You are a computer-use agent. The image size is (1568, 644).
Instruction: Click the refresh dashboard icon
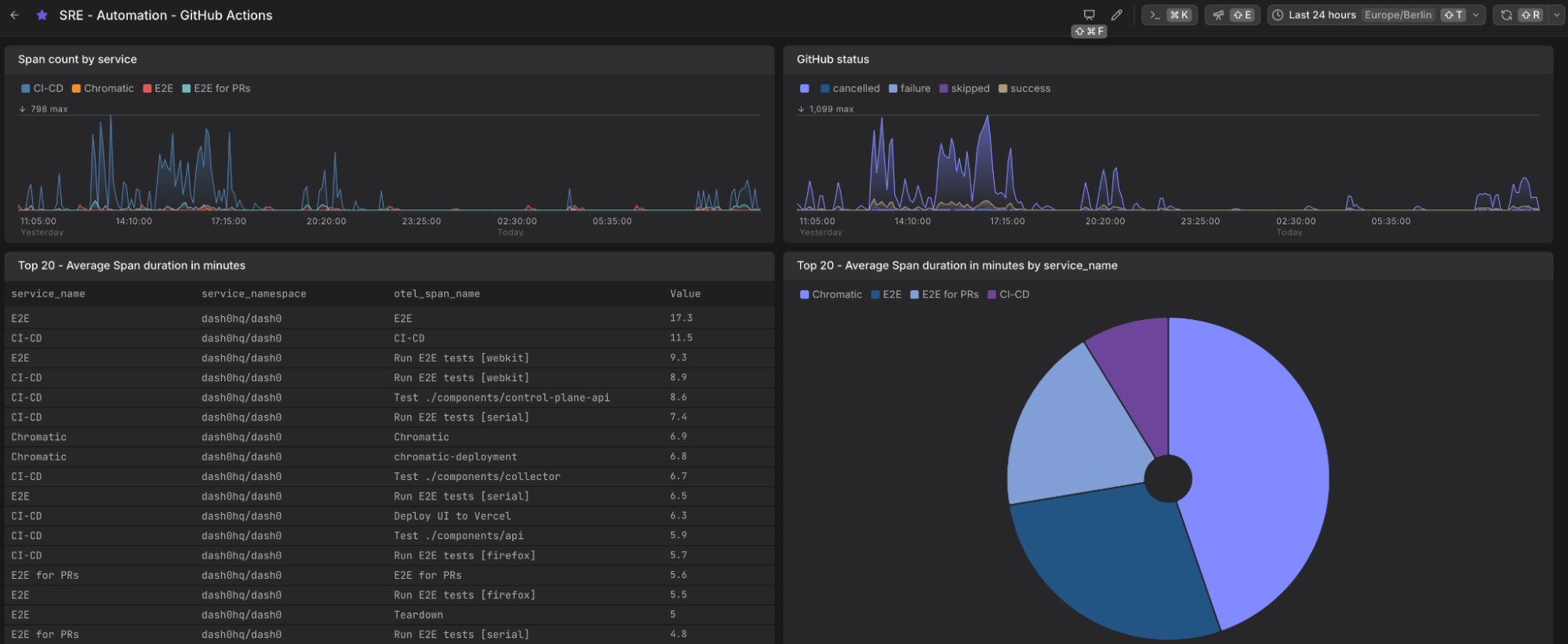point(1506,15)
